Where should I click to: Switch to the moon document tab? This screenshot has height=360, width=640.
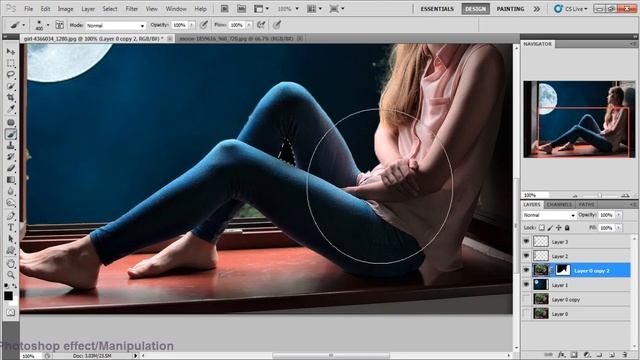point(236,38)
